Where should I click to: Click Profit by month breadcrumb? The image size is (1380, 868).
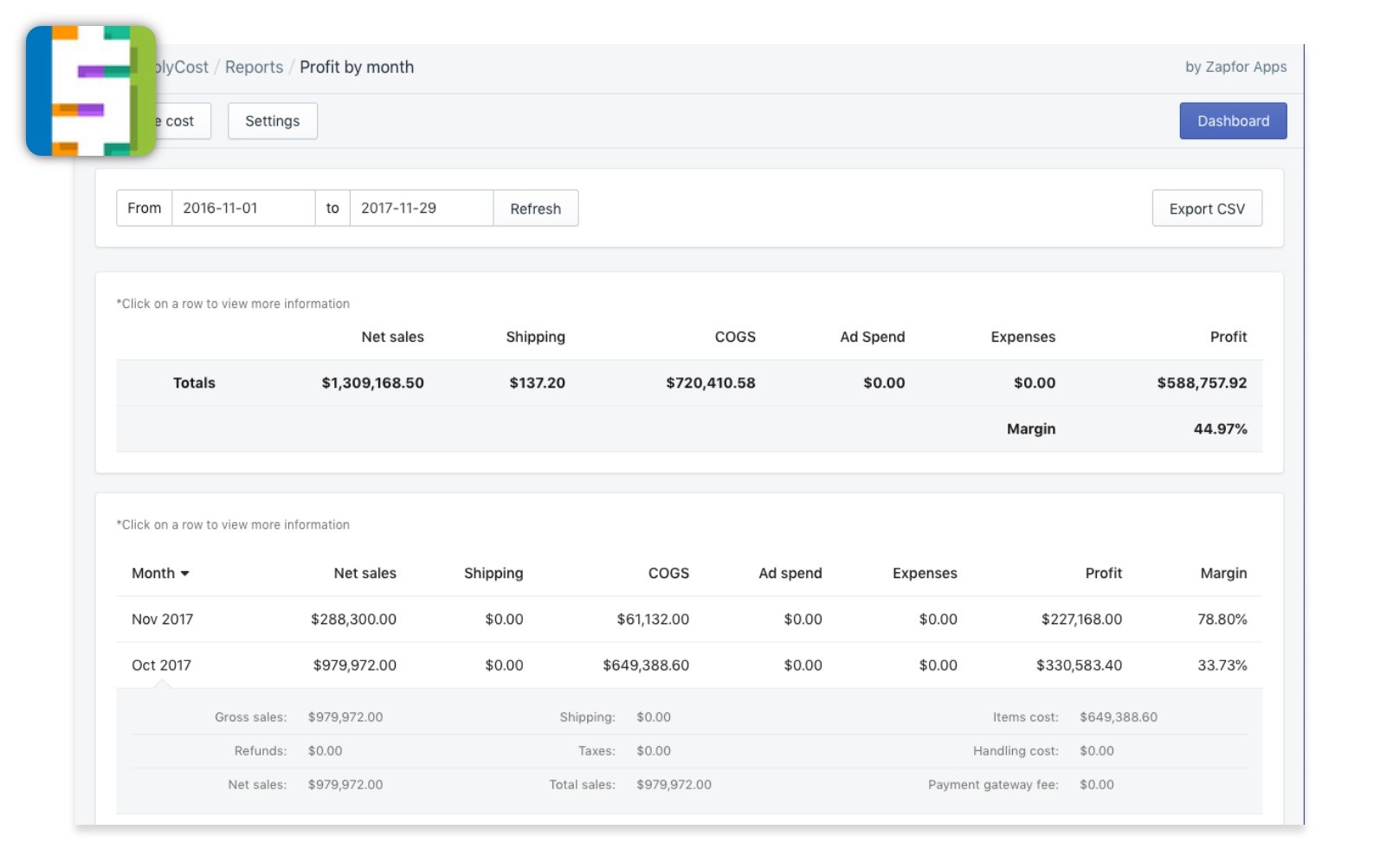[357, 68]
